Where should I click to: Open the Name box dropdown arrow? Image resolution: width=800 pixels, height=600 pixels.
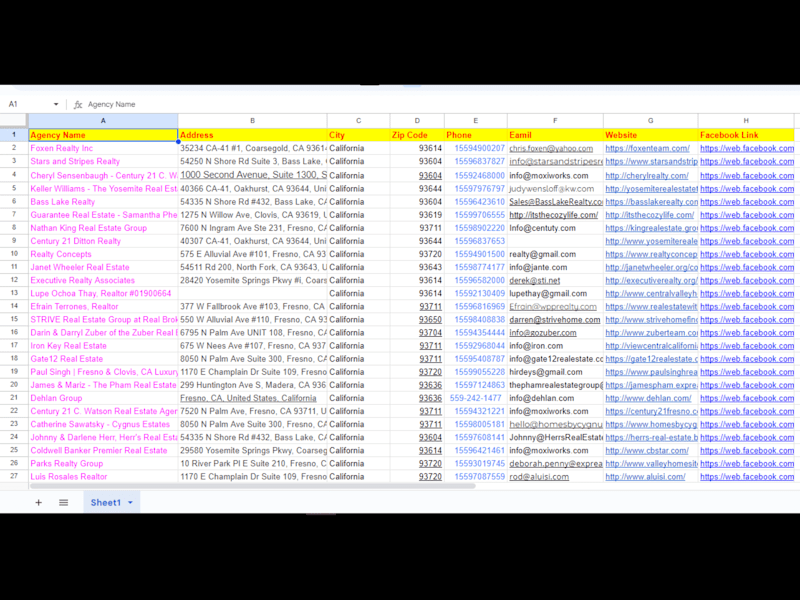click(x=56, y=104)
